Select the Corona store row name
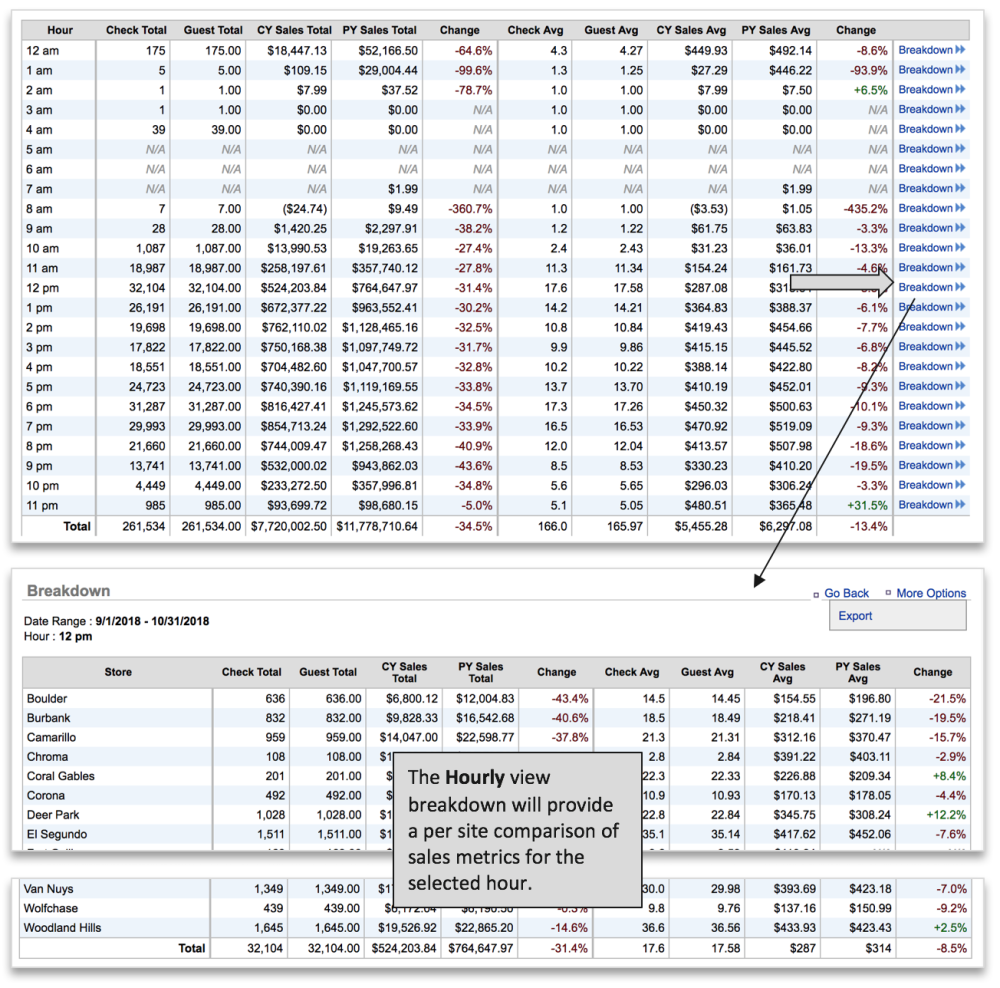The height and width of the screenshot is (988, 1000). click(45, 795)
